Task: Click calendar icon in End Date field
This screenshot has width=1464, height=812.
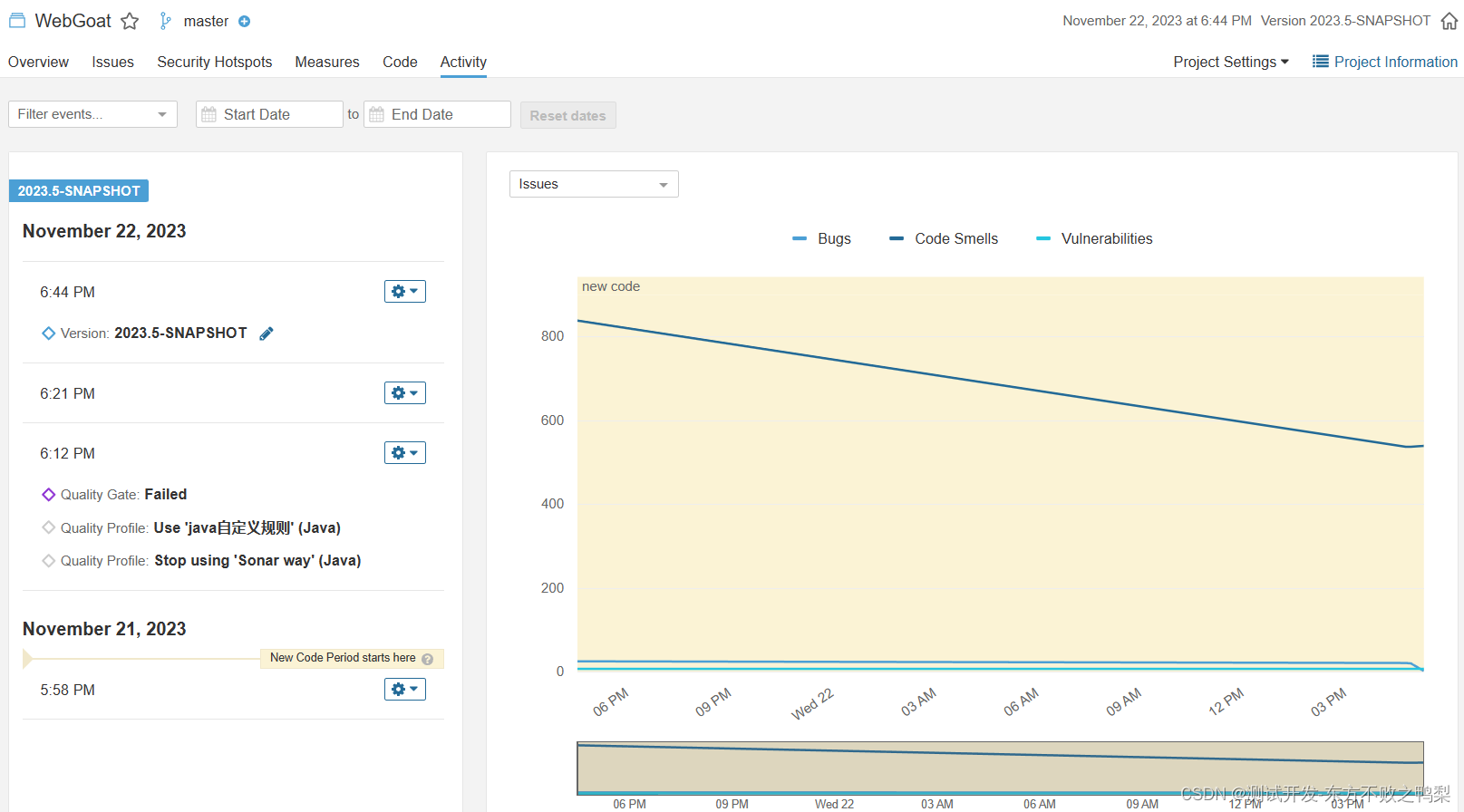Action: [377, 114]
